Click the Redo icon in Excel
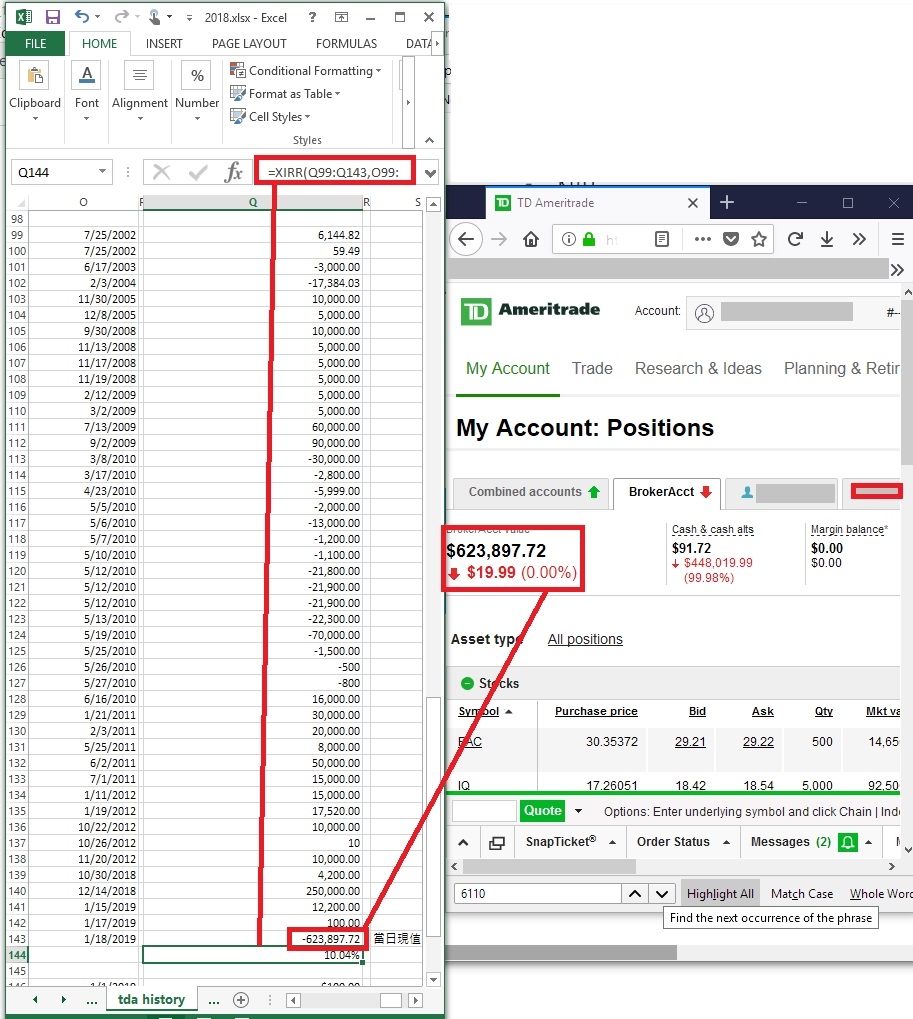 (121, 17)
